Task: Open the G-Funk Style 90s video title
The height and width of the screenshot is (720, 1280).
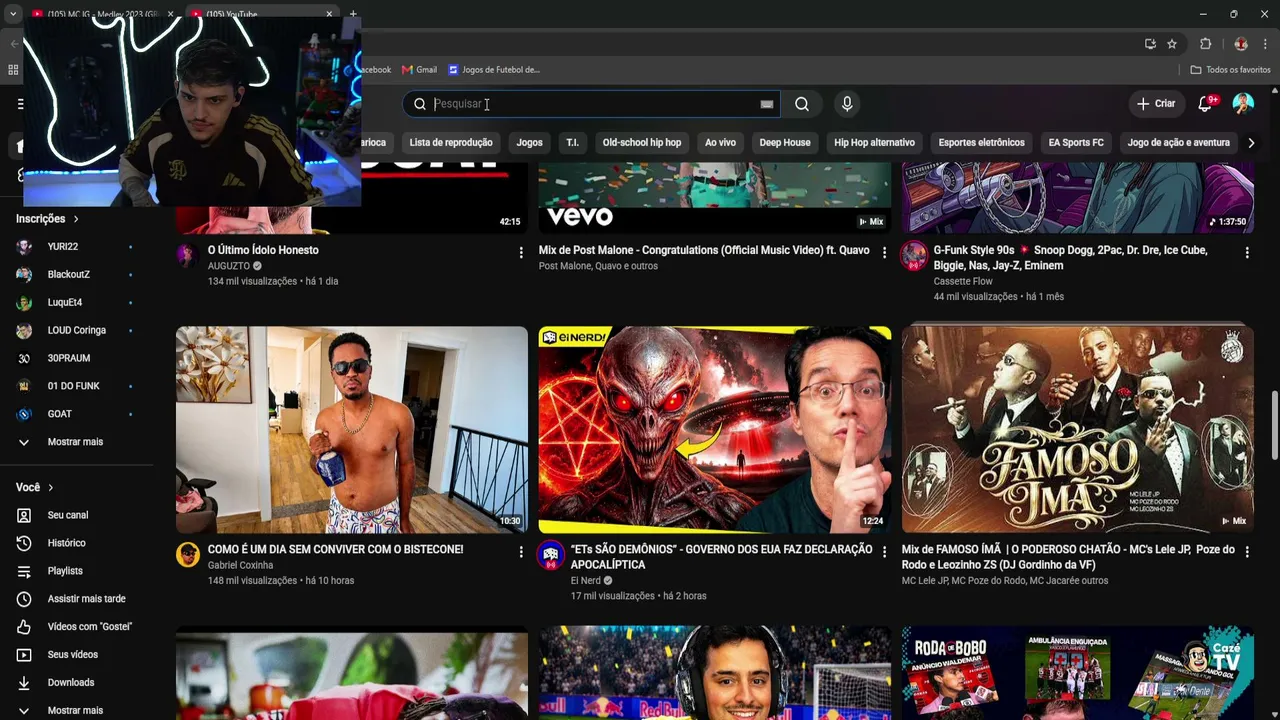Action: 1071,258
